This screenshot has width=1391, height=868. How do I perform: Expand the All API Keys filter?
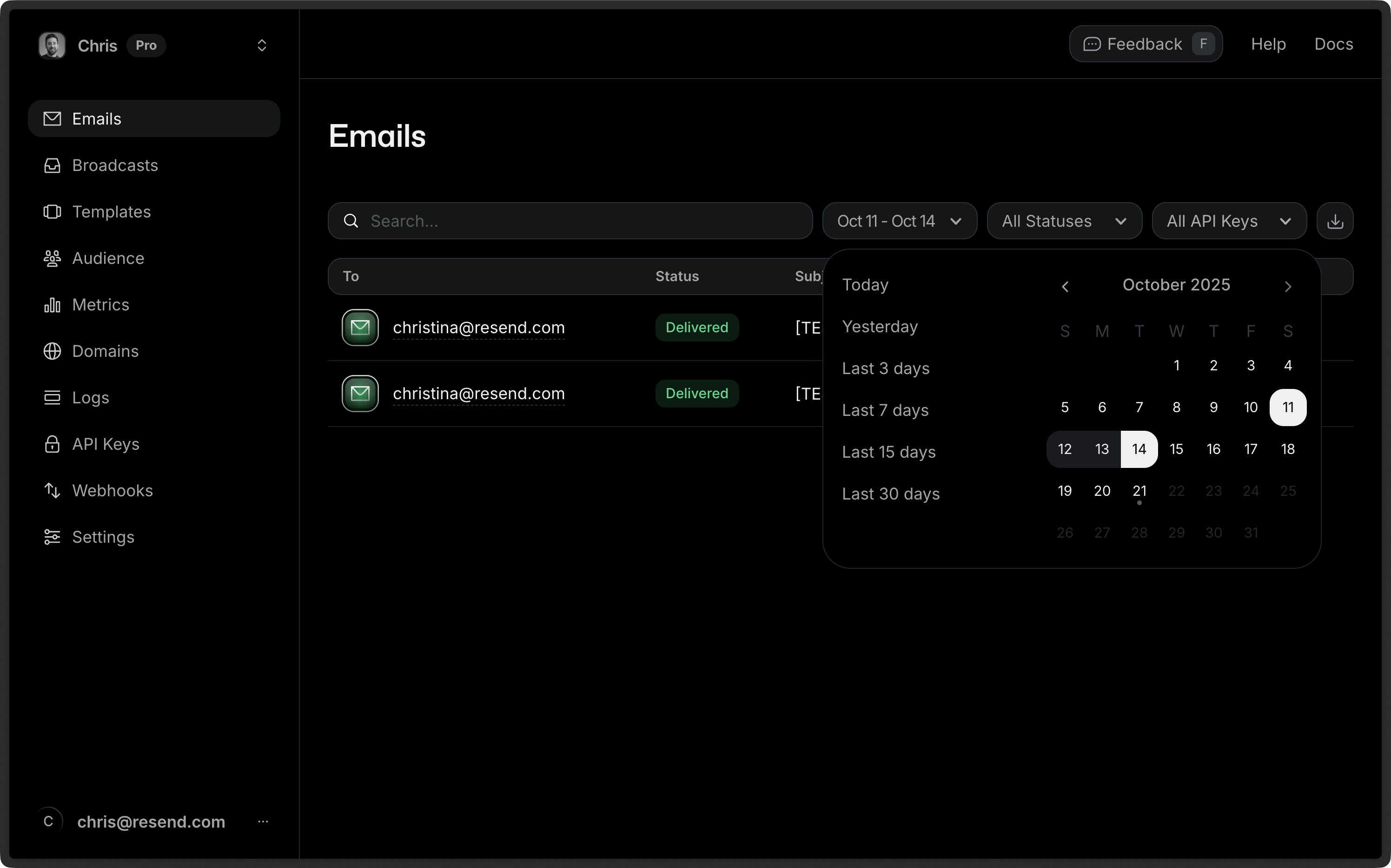1228,220
